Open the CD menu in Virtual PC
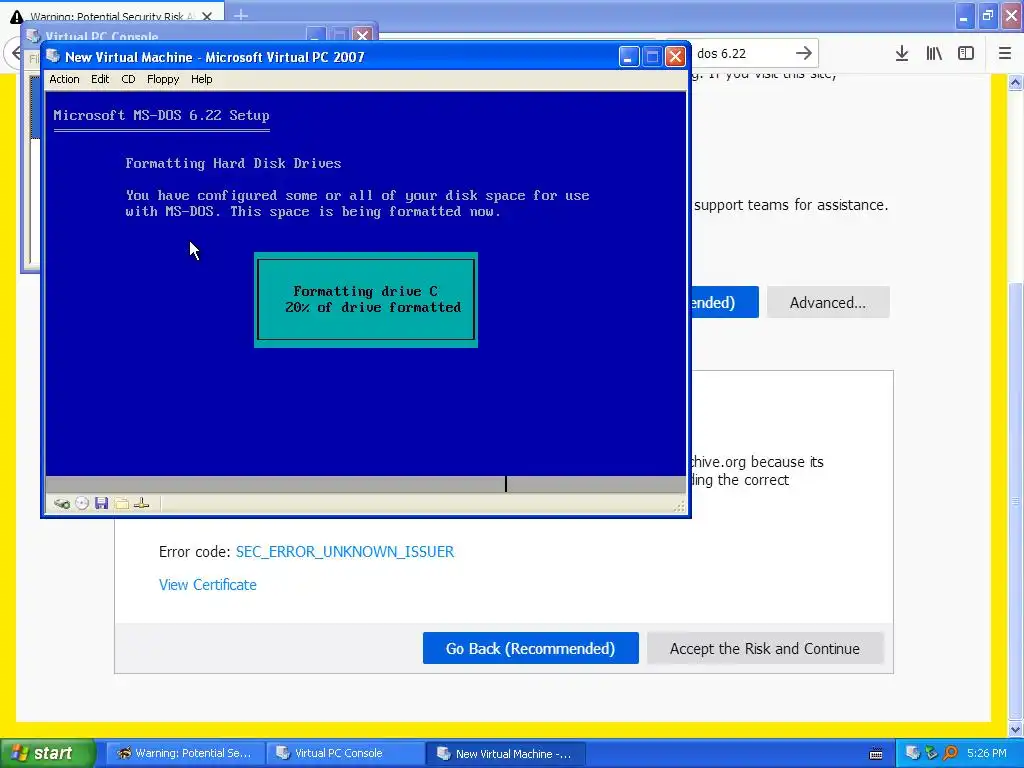This screenshot has height=768, width=1024. (128, 79)
